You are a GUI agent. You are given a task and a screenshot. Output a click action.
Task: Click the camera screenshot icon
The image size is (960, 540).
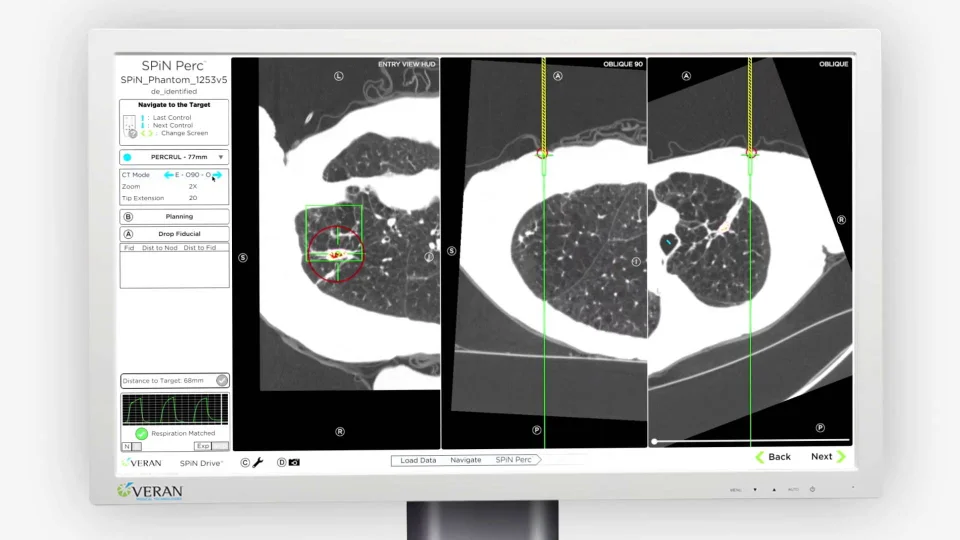(x=294, y=463)
